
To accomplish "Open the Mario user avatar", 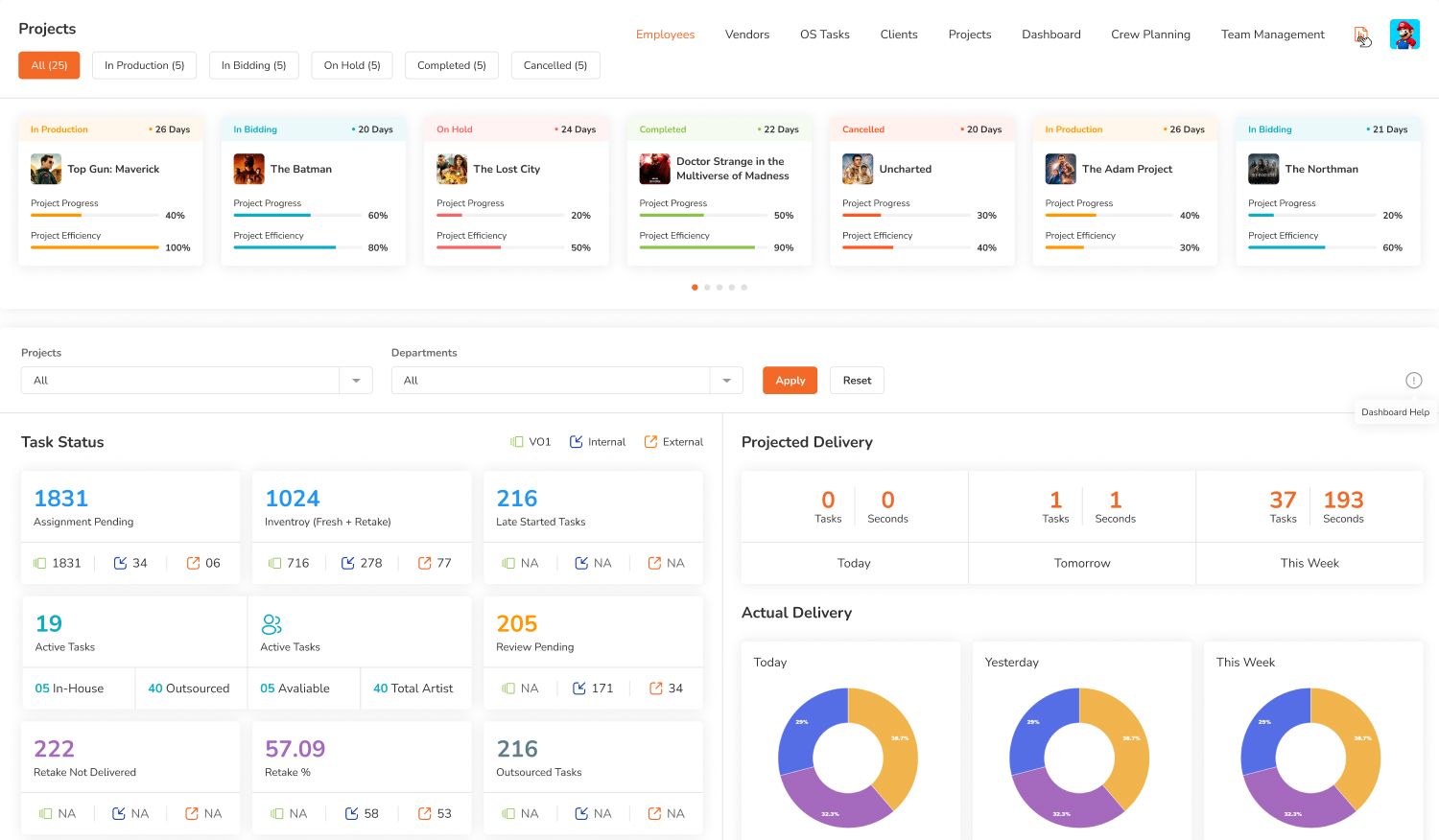I will 1404,35.
